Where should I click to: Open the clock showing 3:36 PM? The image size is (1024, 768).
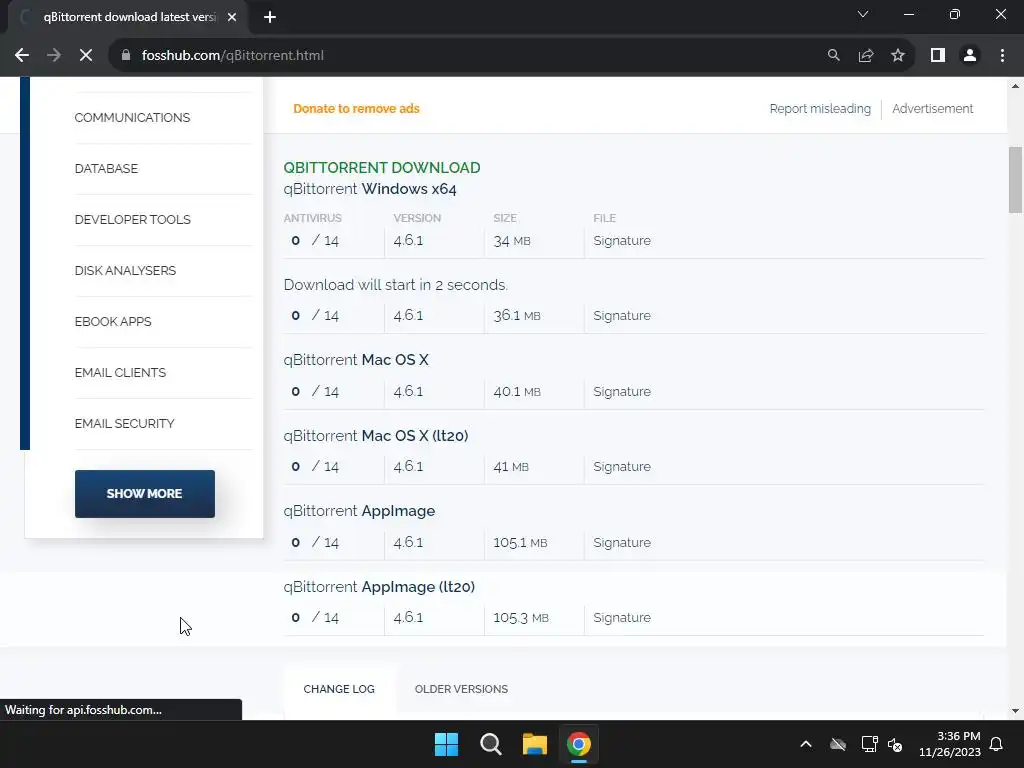pyautogui.click(x=950, y=744)
